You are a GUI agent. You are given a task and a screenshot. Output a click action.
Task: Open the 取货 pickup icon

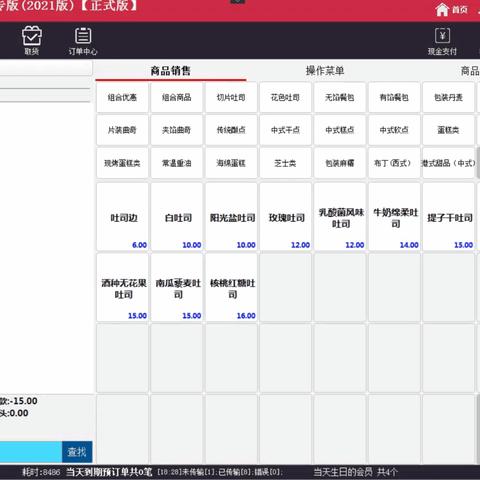32,40
